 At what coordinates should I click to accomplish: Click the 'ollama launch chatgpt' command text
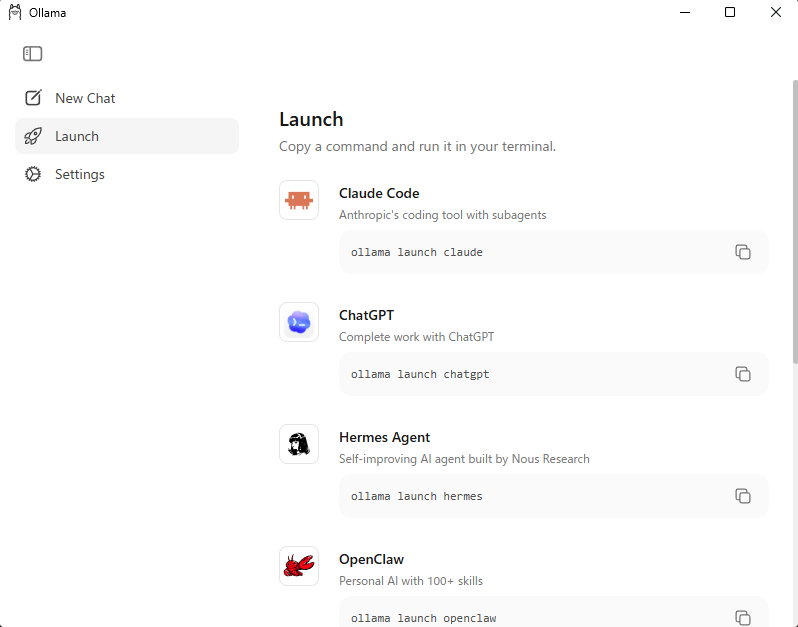(x=420, y=375)
